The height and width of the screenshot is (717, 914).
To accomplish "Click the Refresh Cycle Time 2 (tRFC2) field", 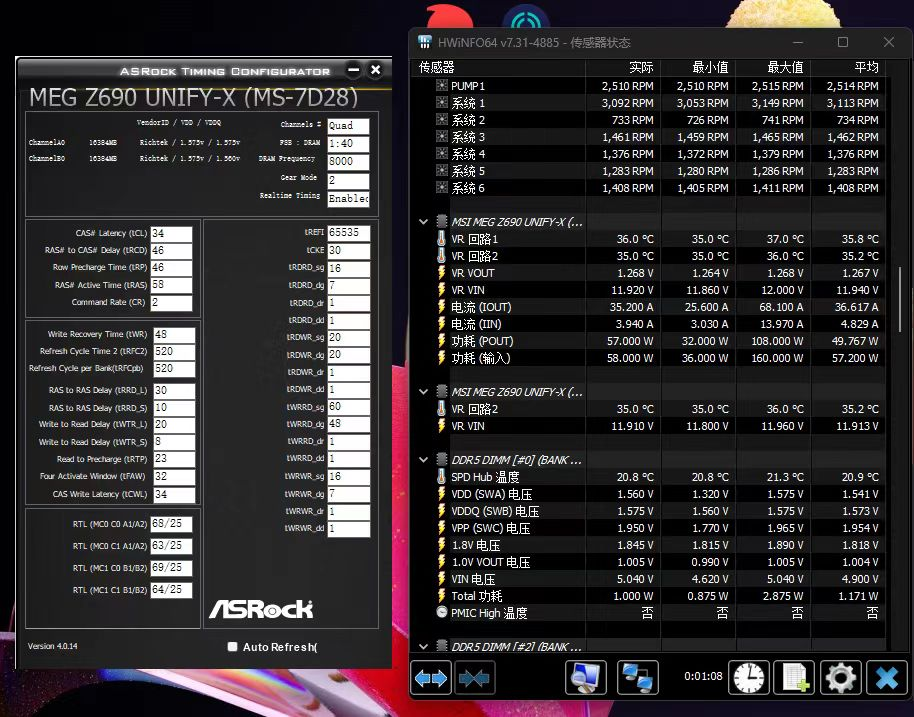I will click(174, 352).
